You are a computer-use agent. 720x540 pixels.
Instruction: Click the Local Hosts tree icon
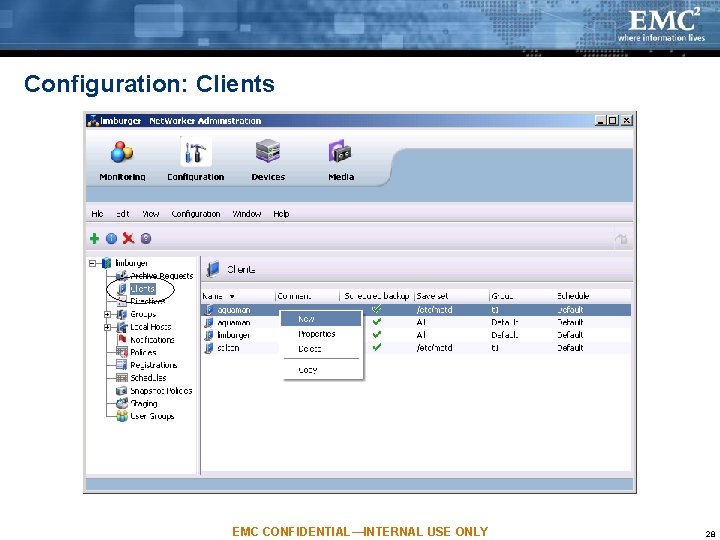coord(122,327)
